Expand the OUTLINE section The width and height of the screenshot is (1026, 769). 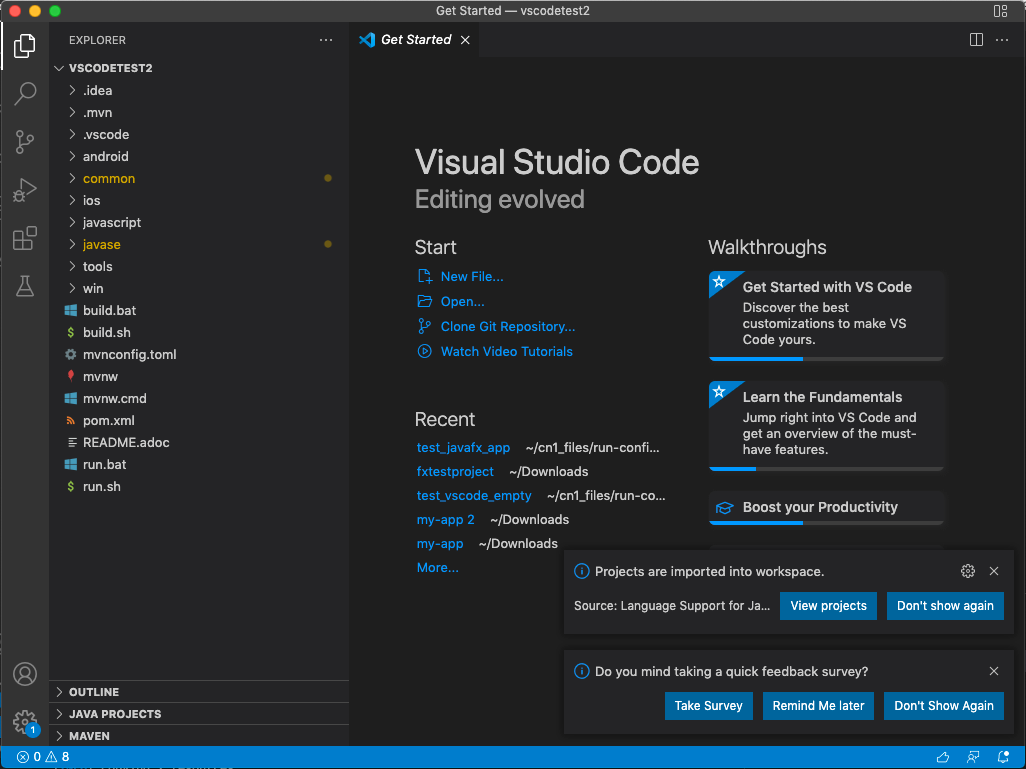pyautogui.click(x=94, y=692)
